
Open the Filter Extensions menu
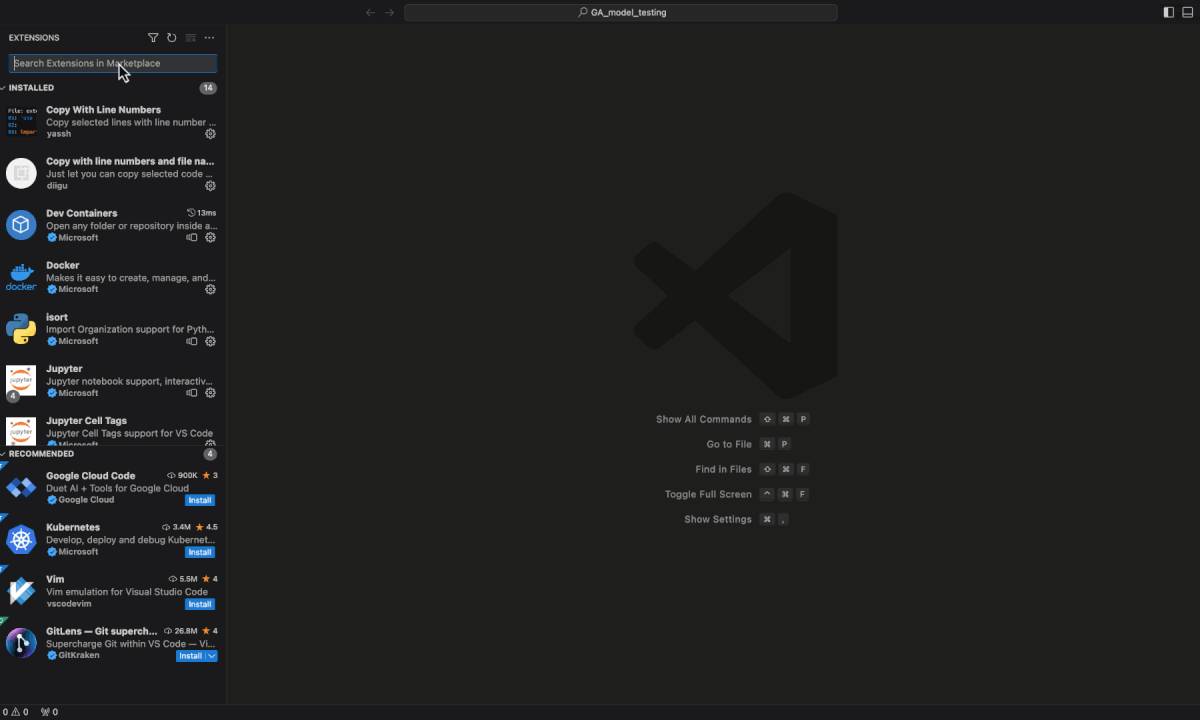153,38
